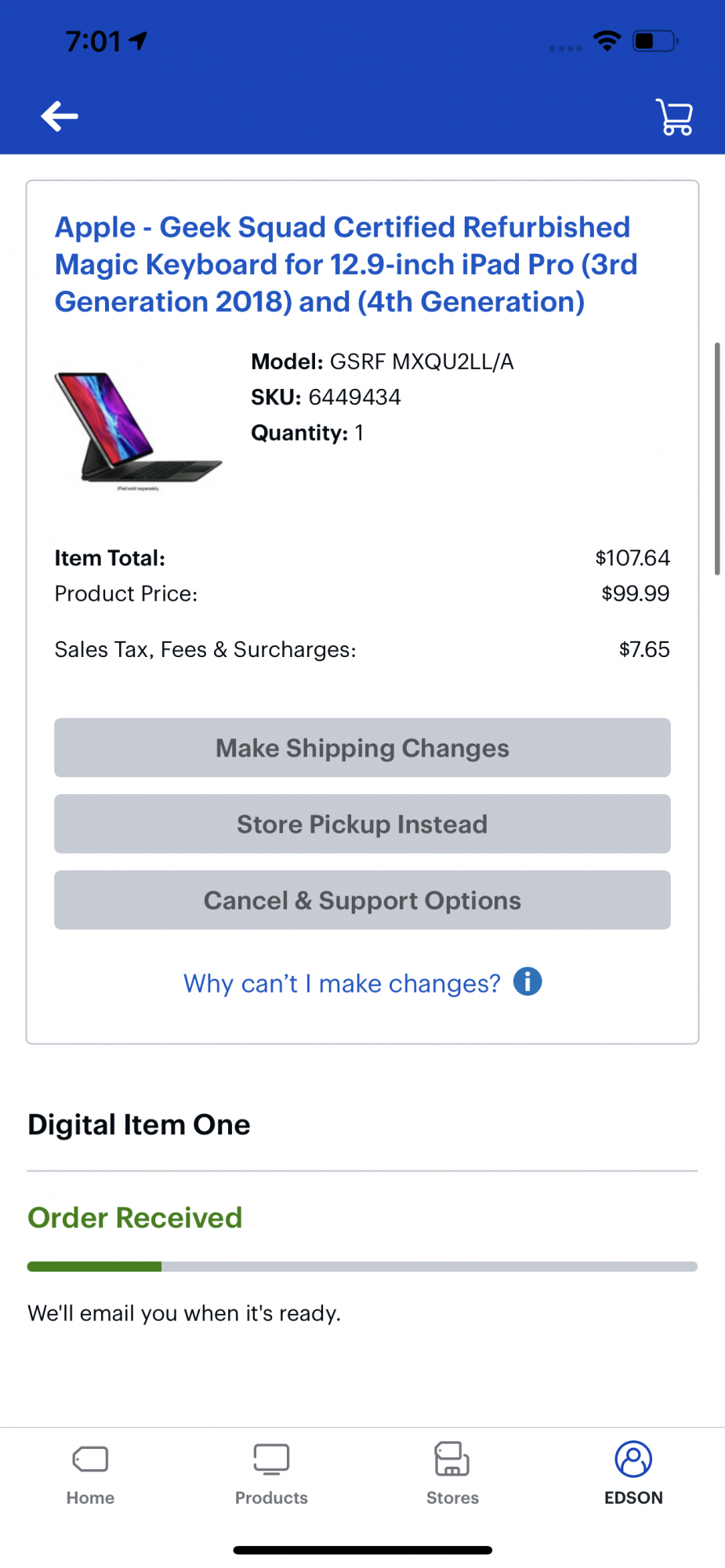Image resolution: width=725 pixels, height=1568 pixels.
Task: Click the vertical scrollbar on right edge
Action: coord(716,459)
